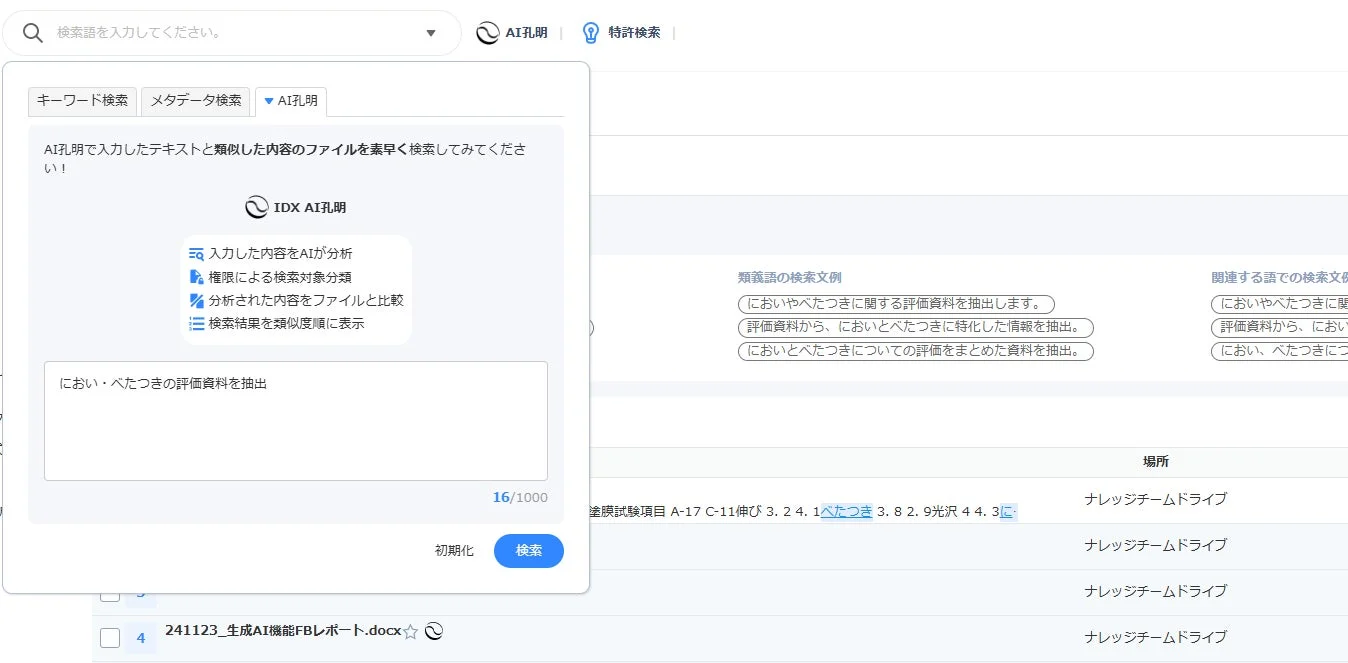Check the checkbox for row 4
1348x663 pixels.
[108, 637]
